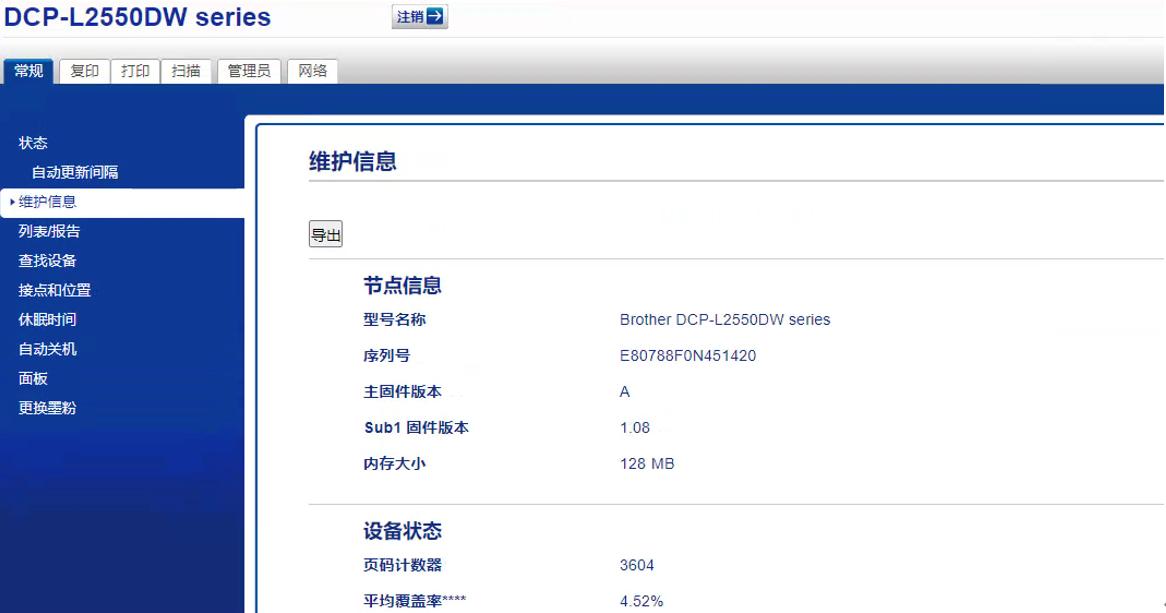Open the 打印 tab
The width and height of the screenshot is (1166, 613).
click(x=135, y=71)
